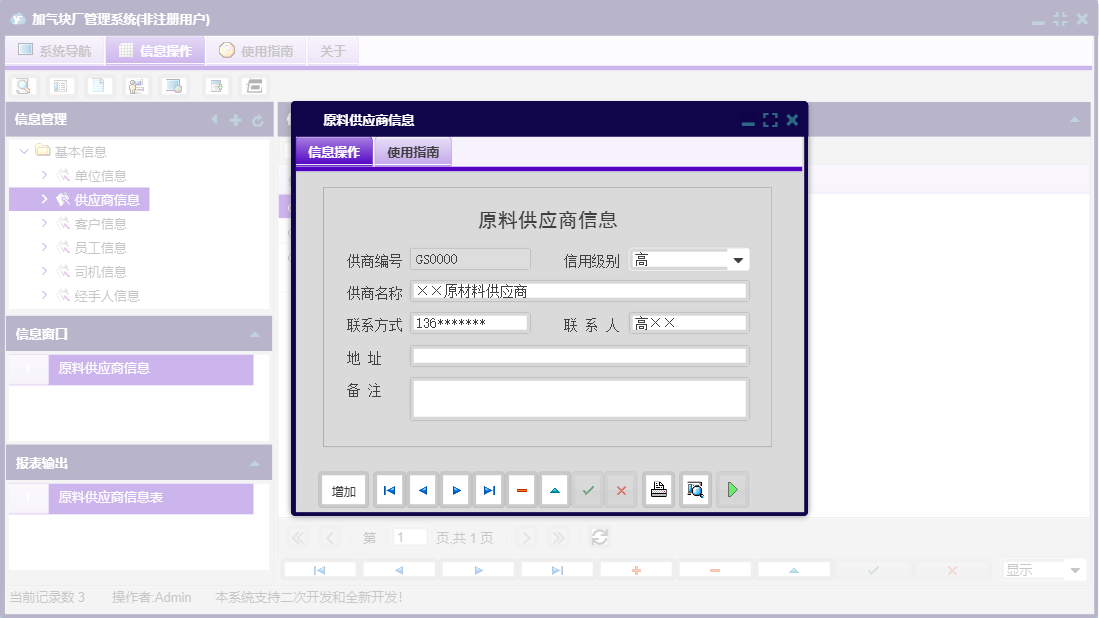
Task: Jump to last record with the navigation icon
Action: [x=488, y=489]
